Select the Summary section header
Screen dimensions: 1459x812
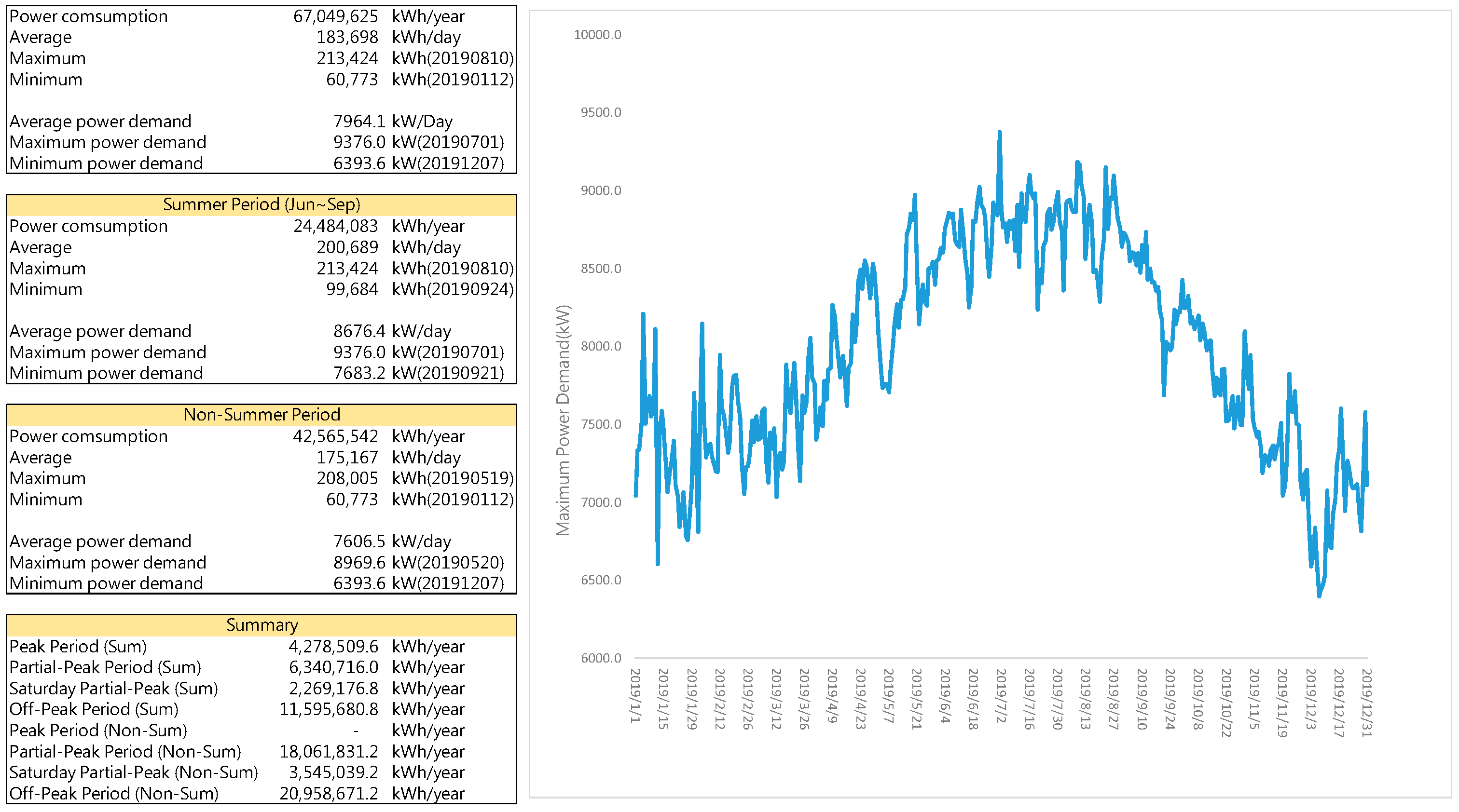click(x=261, y=625)
